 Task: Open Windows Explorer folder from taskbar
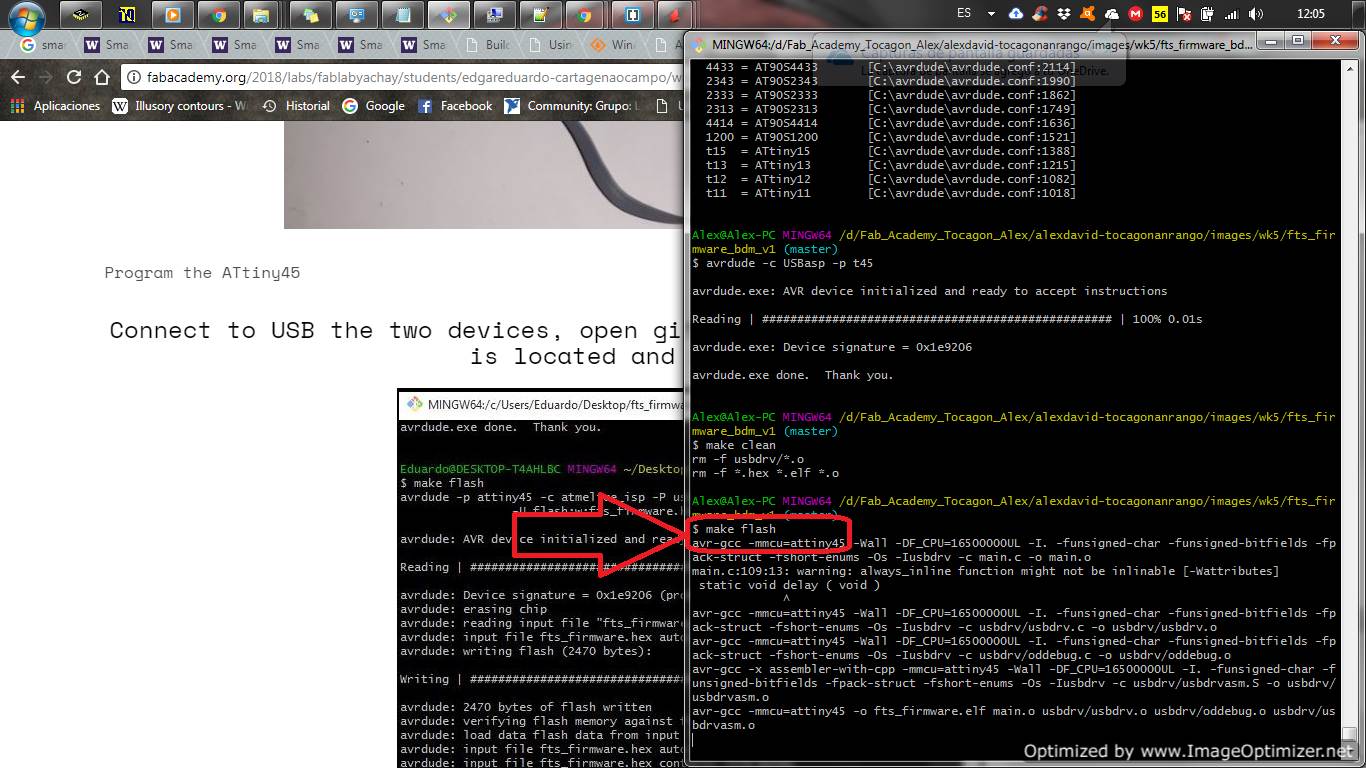point(260,15)
